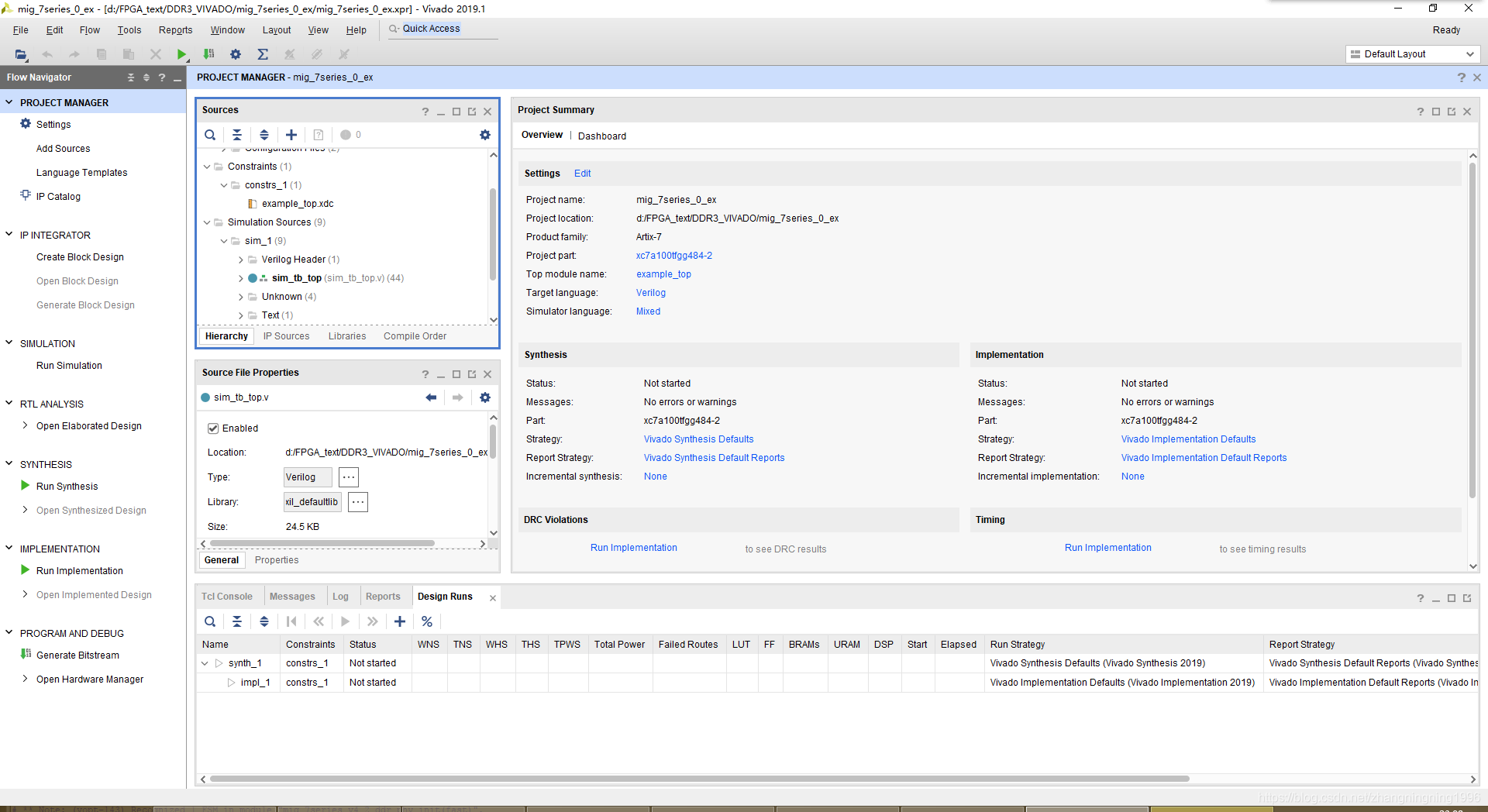Add sources with the plus icon
This screenshot has width=1488, height=812.
tap(291, 135)
